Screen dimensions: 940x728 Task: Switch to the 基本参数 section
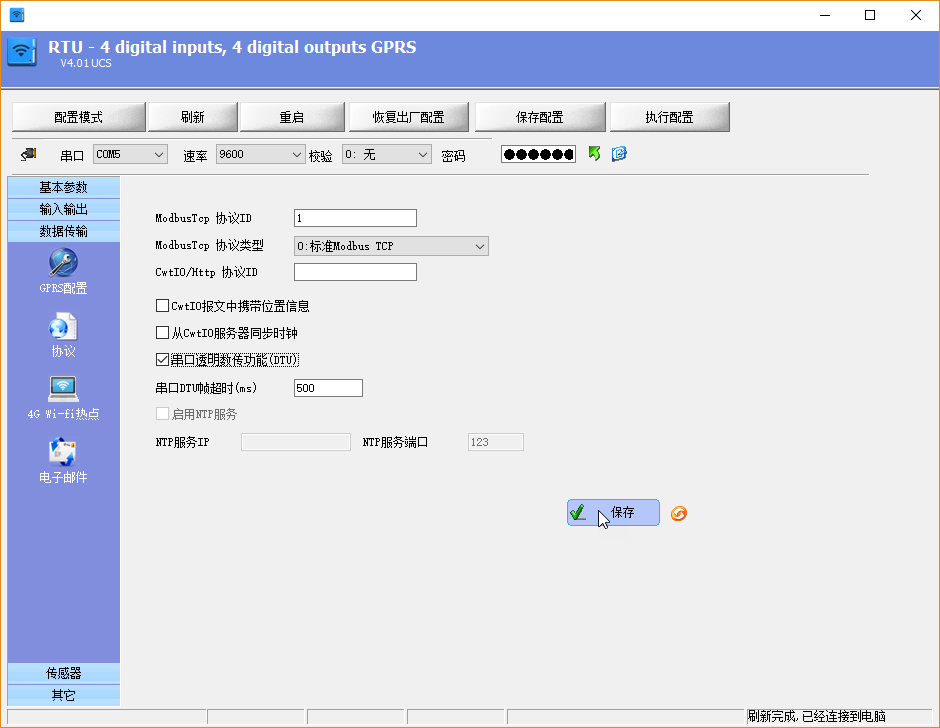click(x=64, y=187)
